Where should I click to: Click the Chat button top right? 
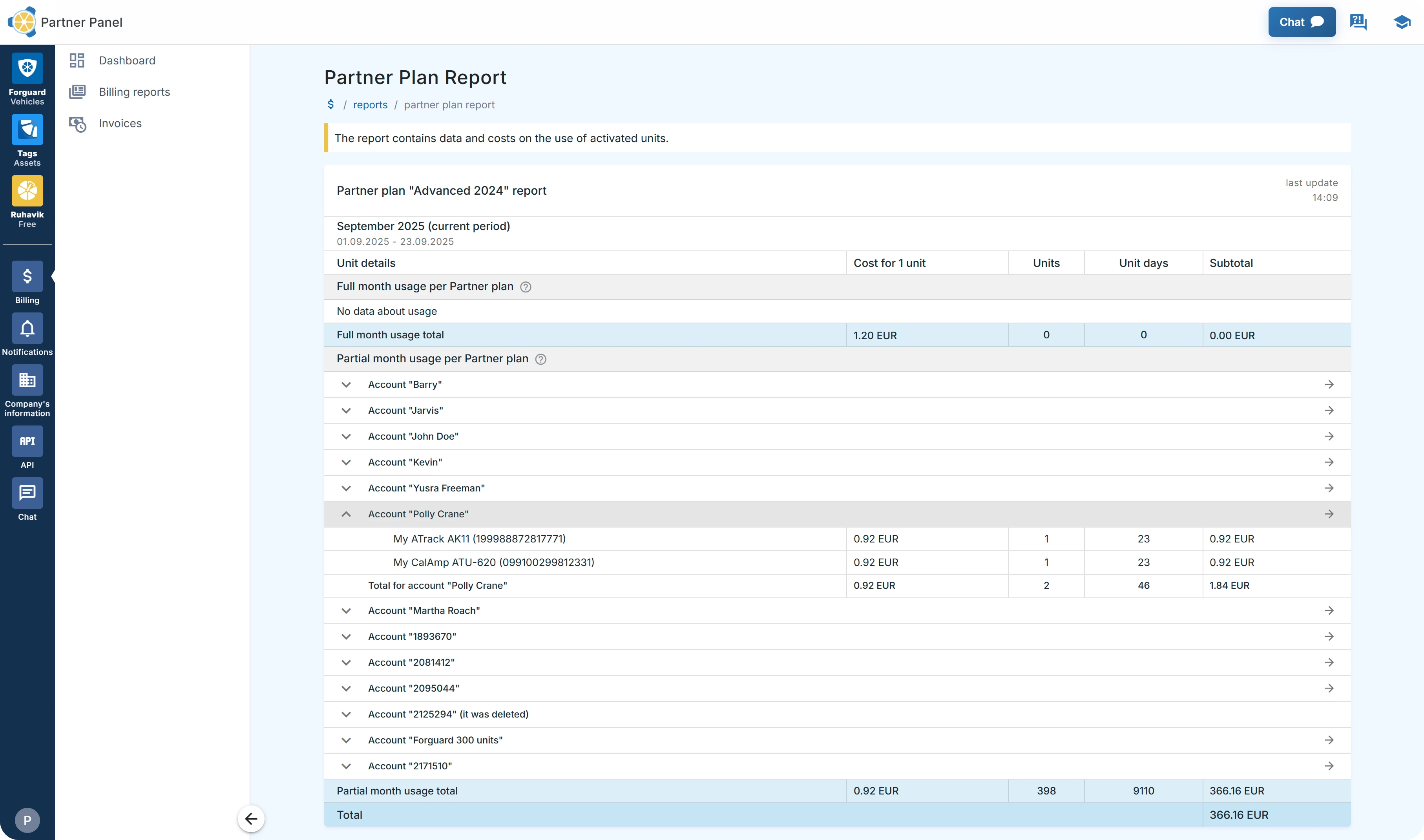click(1302, 22)
